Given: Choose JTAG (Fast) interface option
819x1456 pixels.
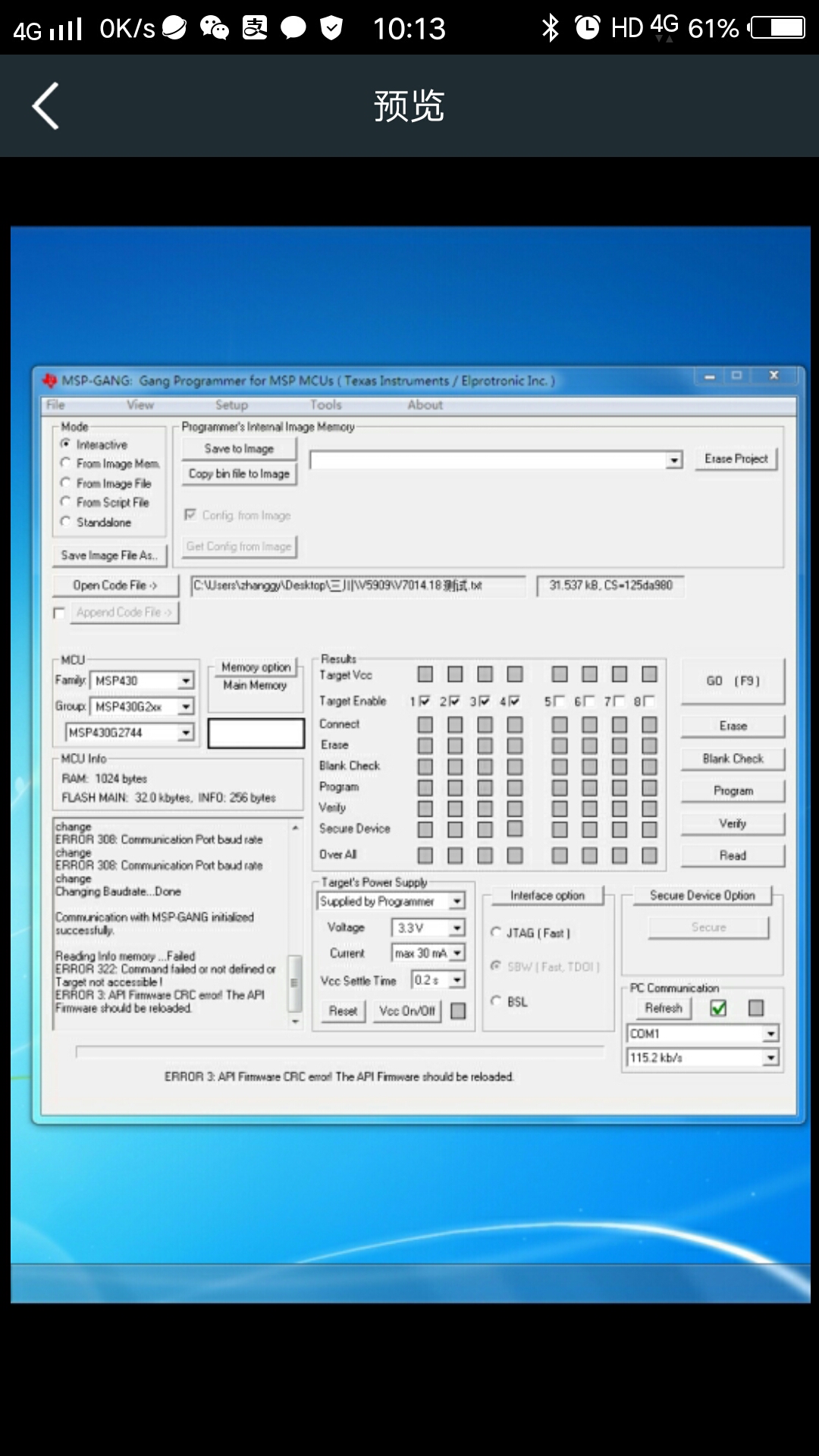Looking at the screenshot, I should (x=496, y=933).
